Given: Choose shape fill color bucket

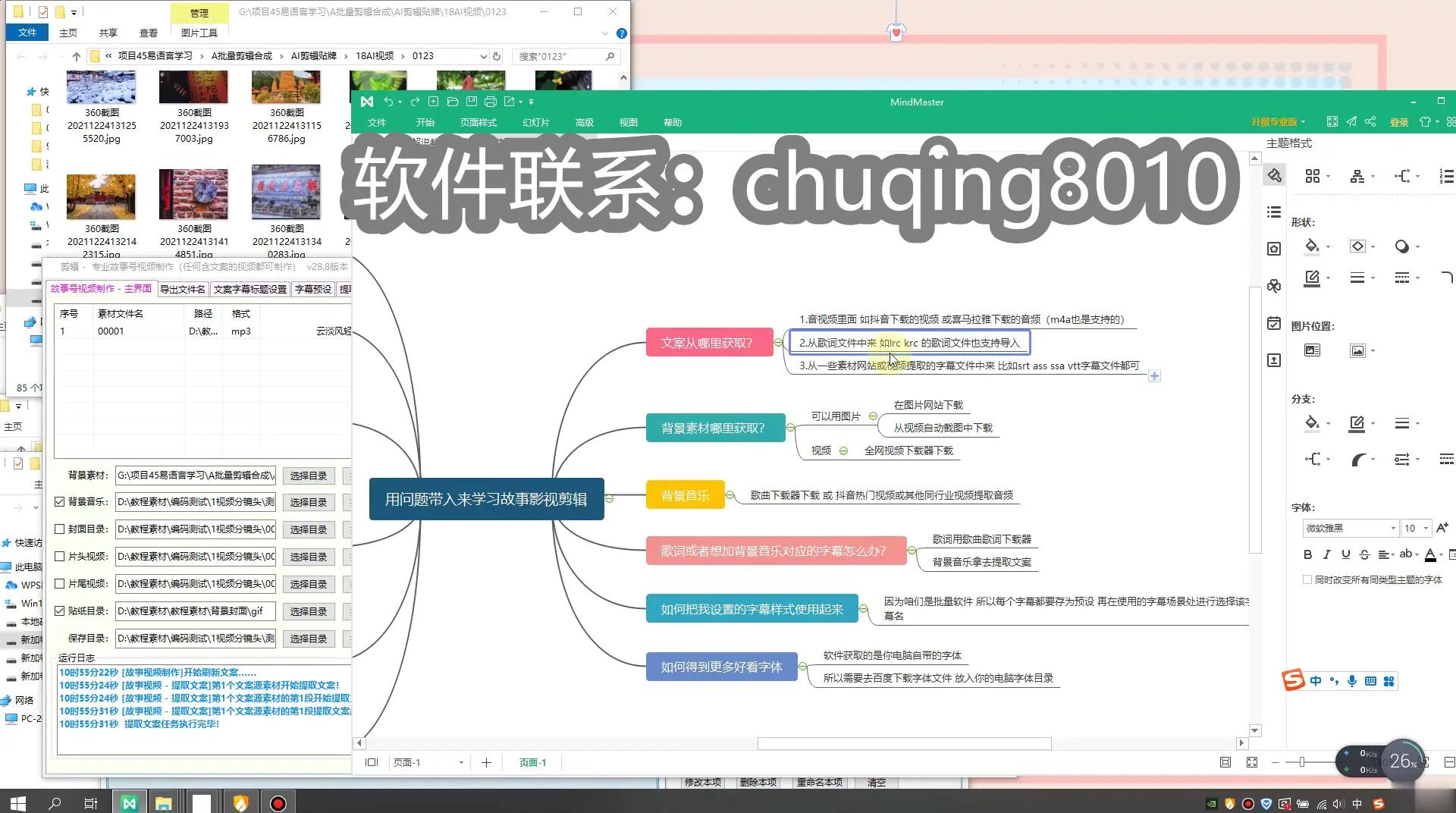Looking at the screenshot, I should [x=1312, y=246].
